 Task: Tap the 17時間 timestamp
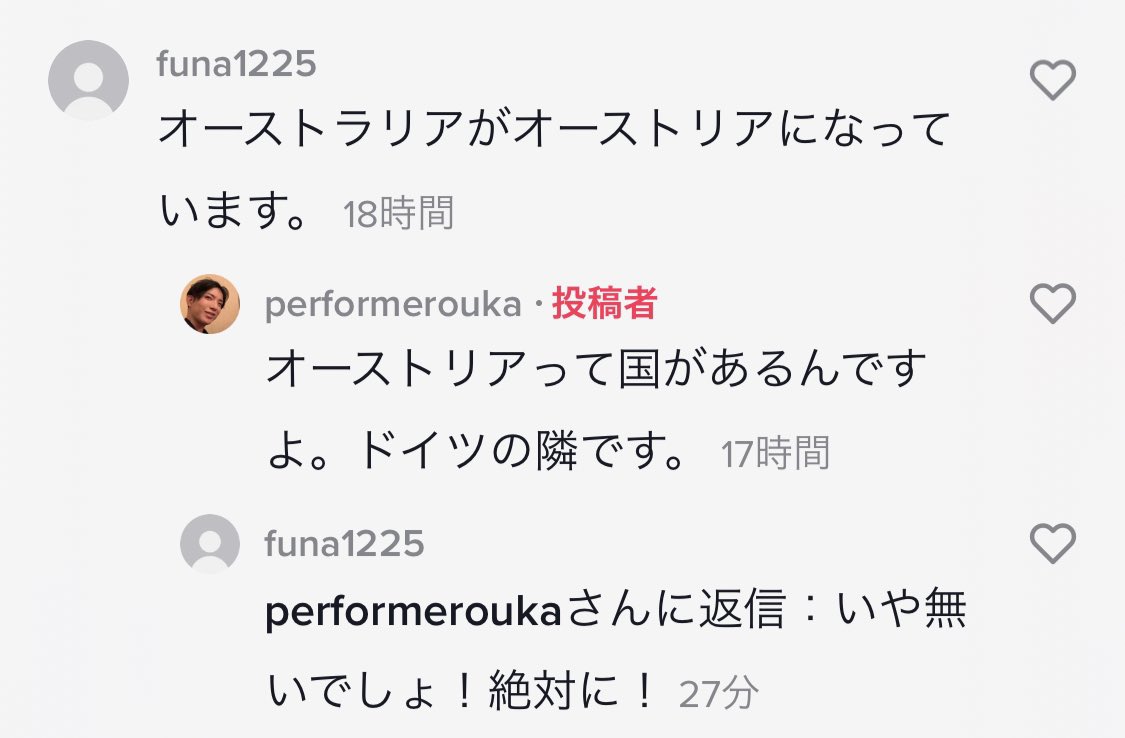click(775, 454)
